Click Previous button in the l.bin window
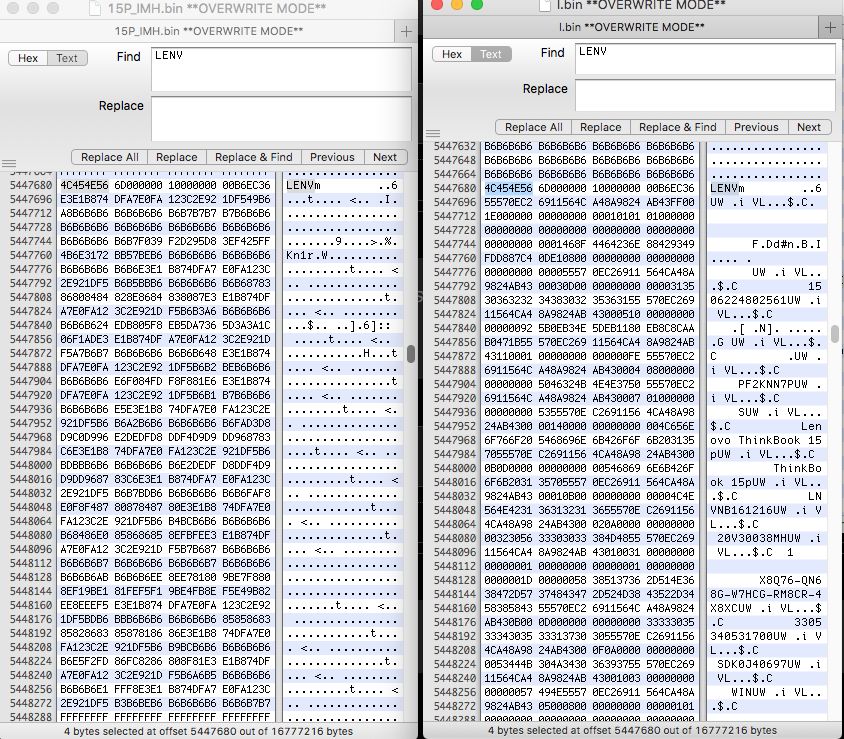This screenshot has height=739, width=844. click(756, 127)
